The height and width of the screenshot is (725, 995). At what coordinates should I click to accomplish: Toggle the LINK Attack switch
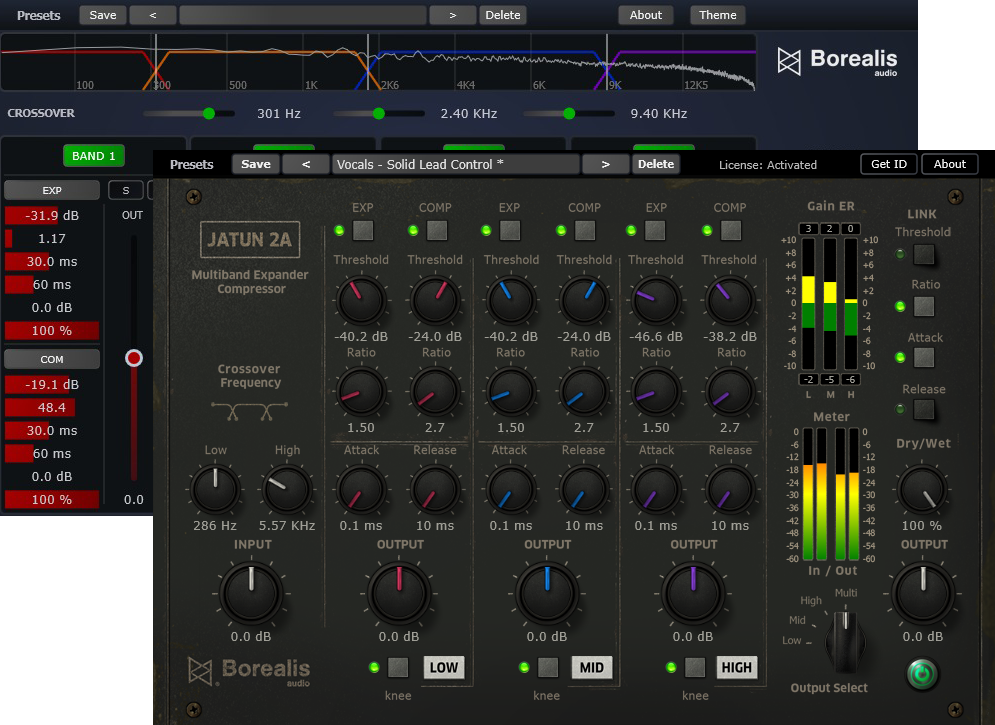tap(924, 358)
